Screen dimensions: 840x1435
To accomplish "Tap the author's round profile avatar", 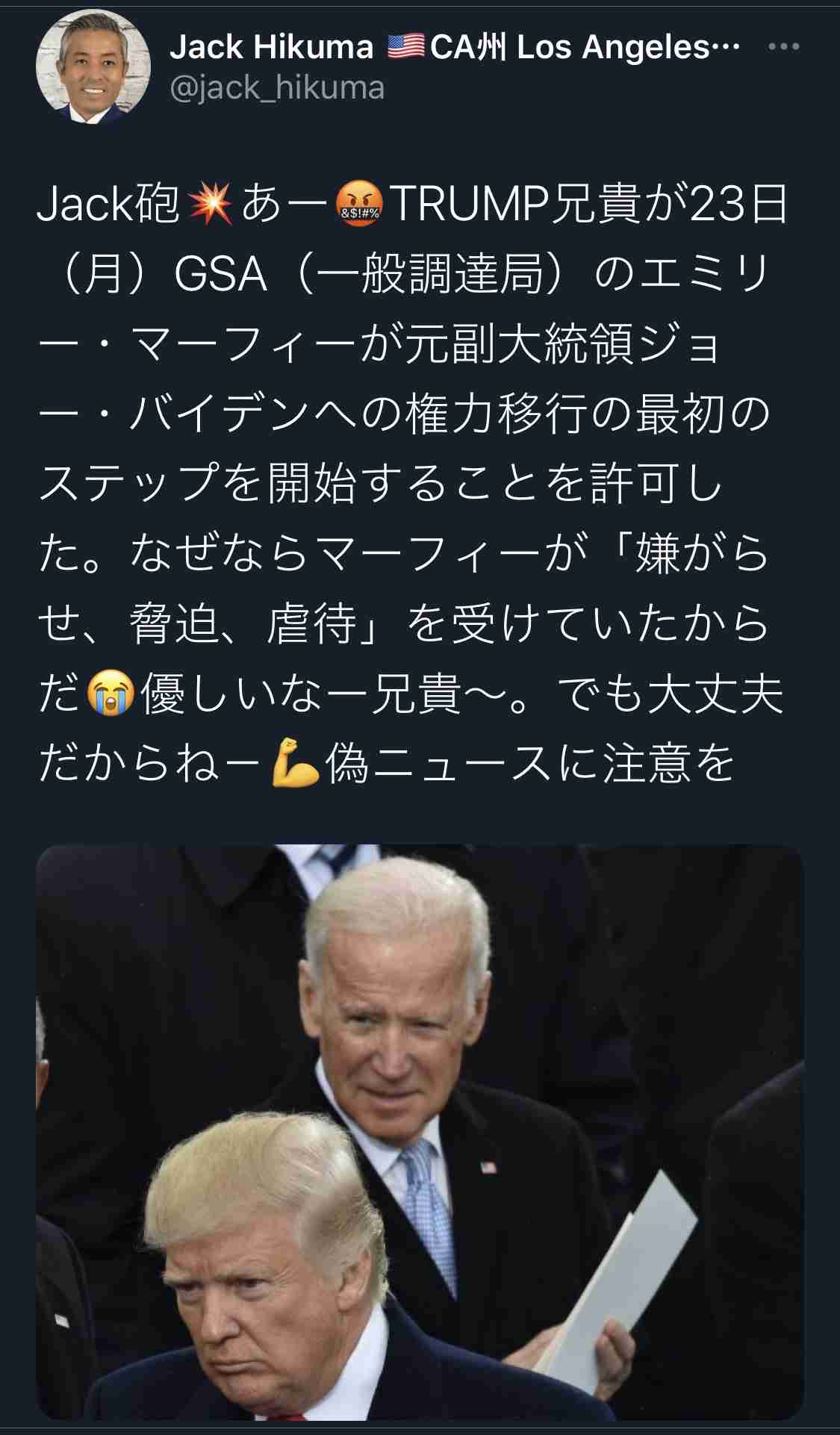I will point(93,66).
